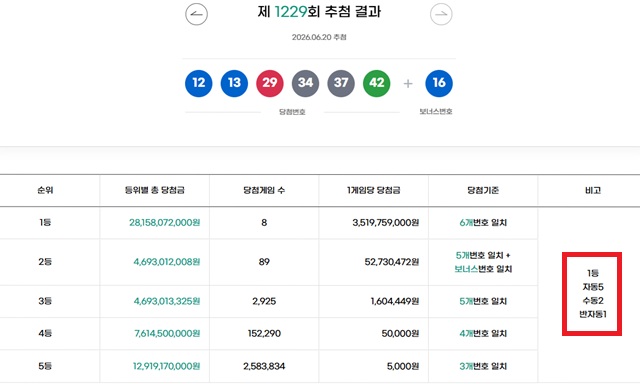
Task: Go to next draw with right arrow
Action: pyautogui.click(x=441, y=14)
